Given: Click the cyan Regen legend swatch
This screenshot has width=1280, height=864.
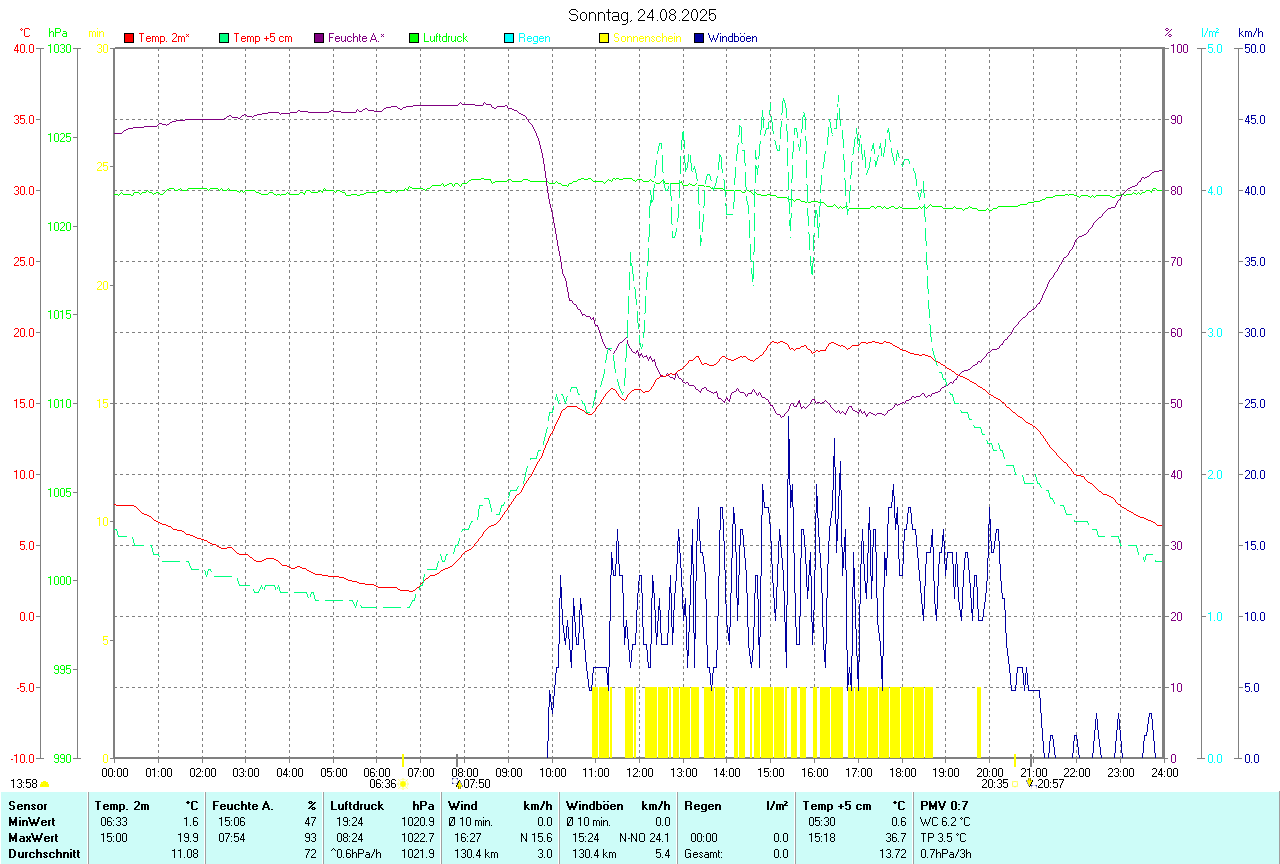Looking at the screenshot, I should pos(509,38).
